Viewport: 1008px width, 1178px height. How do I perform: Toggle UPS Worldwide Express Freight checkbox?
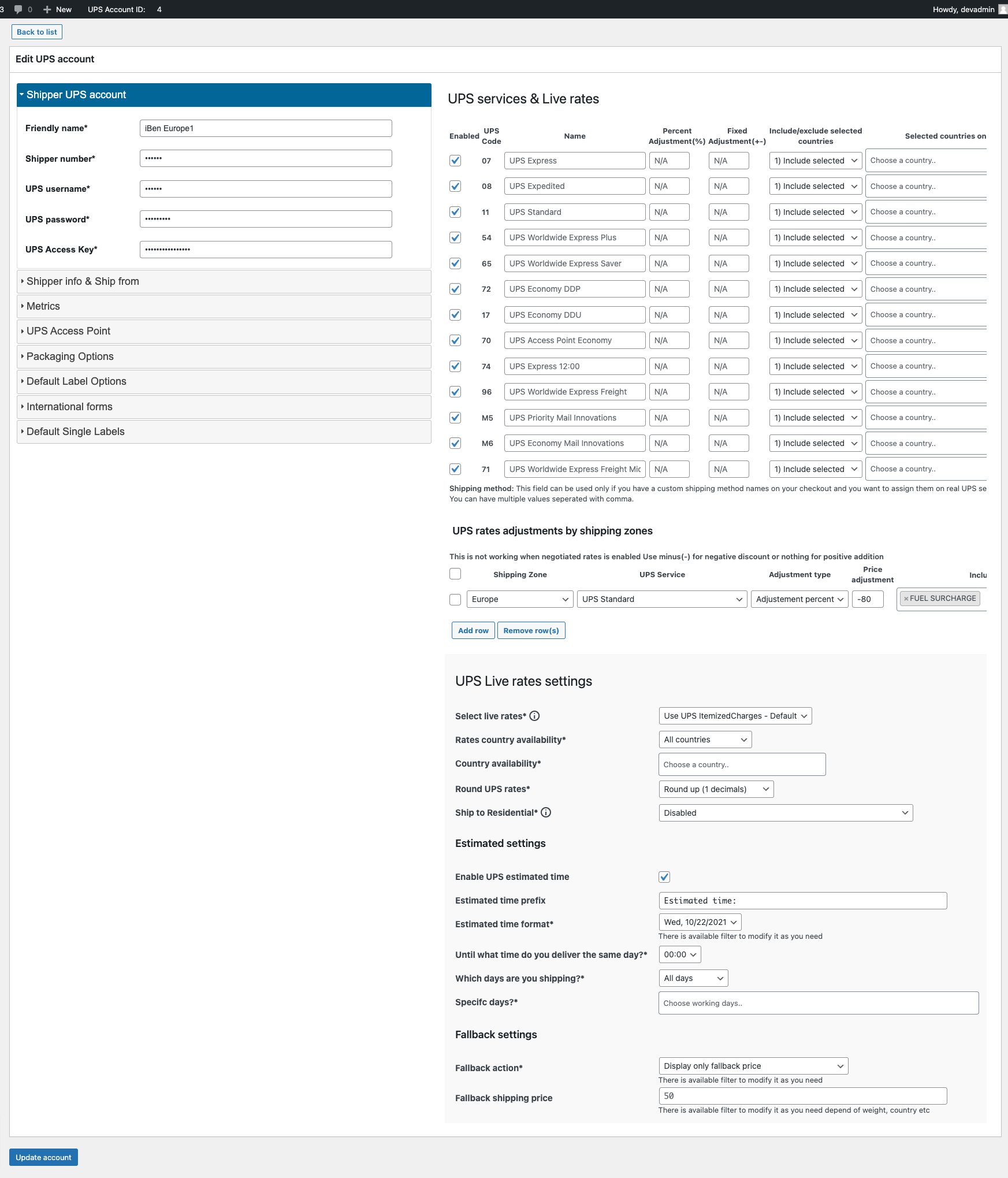[455, 392]
